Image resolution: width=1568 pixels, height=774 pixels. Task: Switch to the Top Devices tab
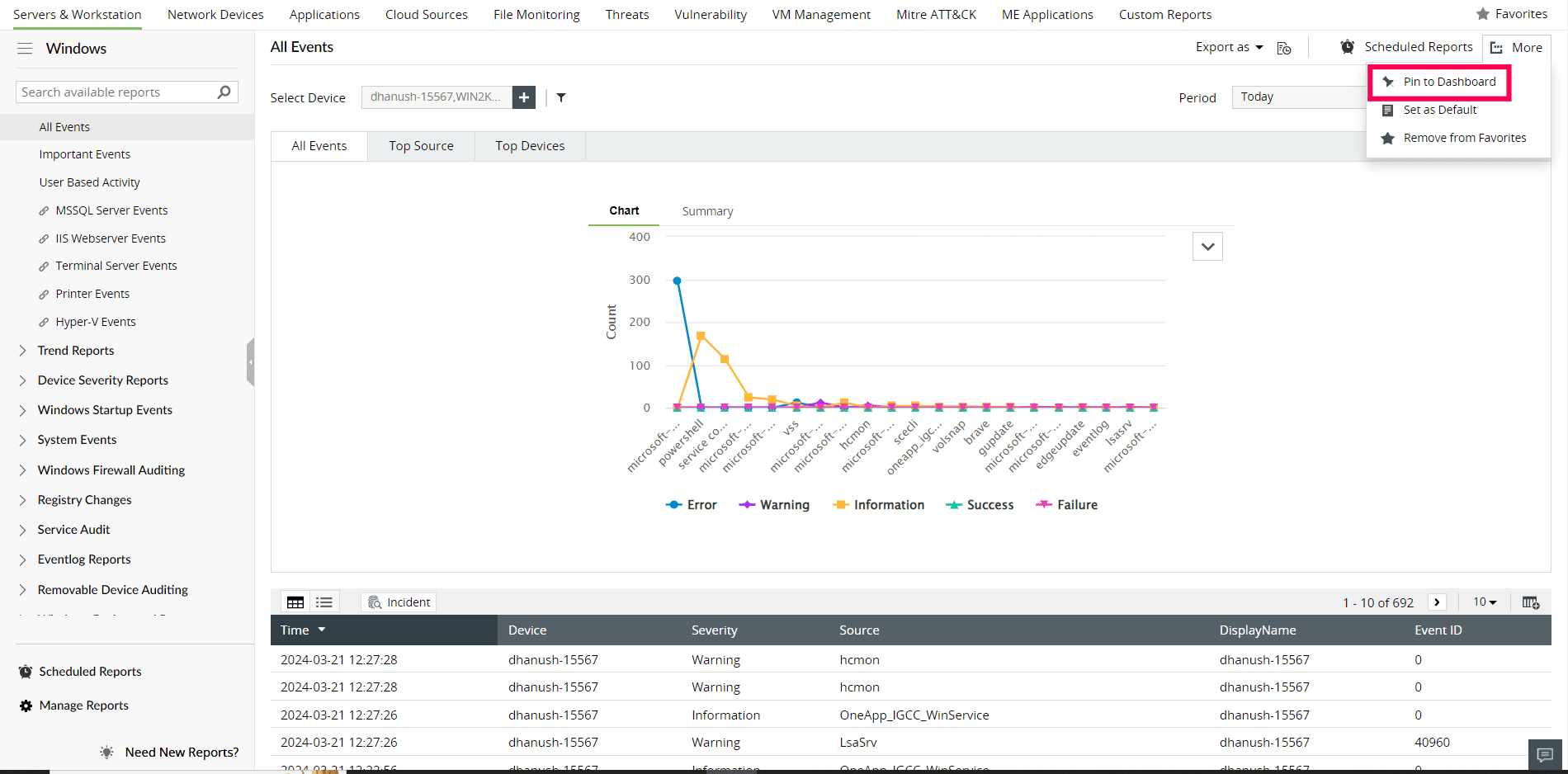tap(530, 145)
